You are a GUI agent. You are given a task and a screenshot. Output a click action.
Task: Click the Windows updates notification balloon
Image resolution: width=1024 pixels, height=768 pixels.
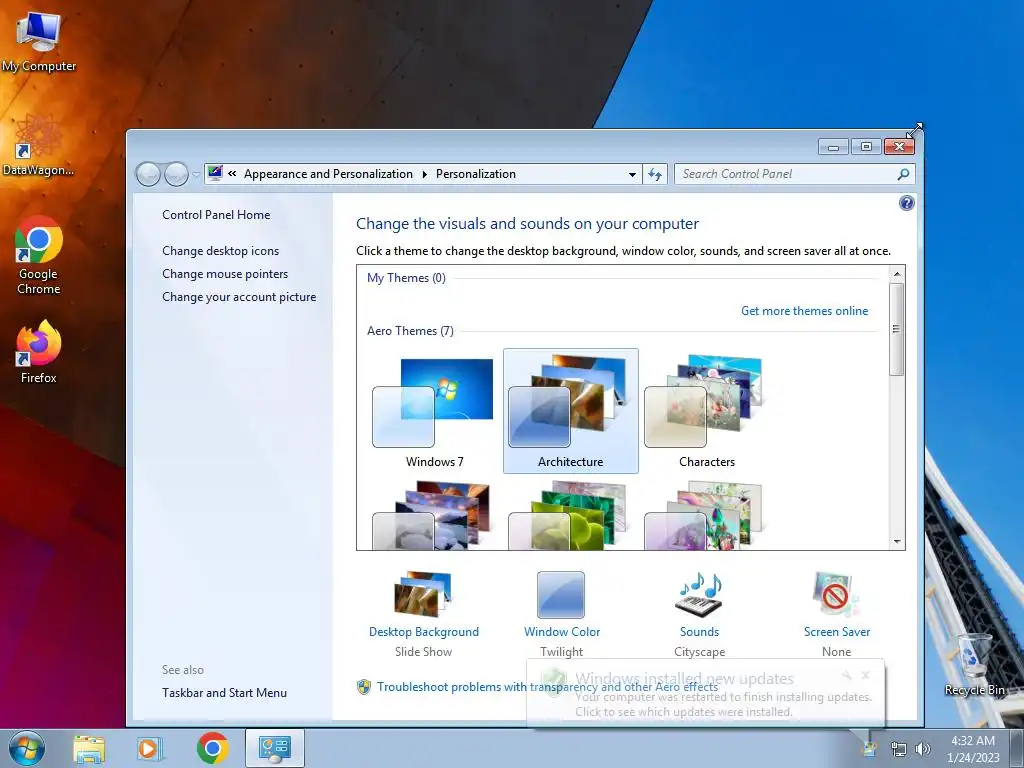click(705, 695)
